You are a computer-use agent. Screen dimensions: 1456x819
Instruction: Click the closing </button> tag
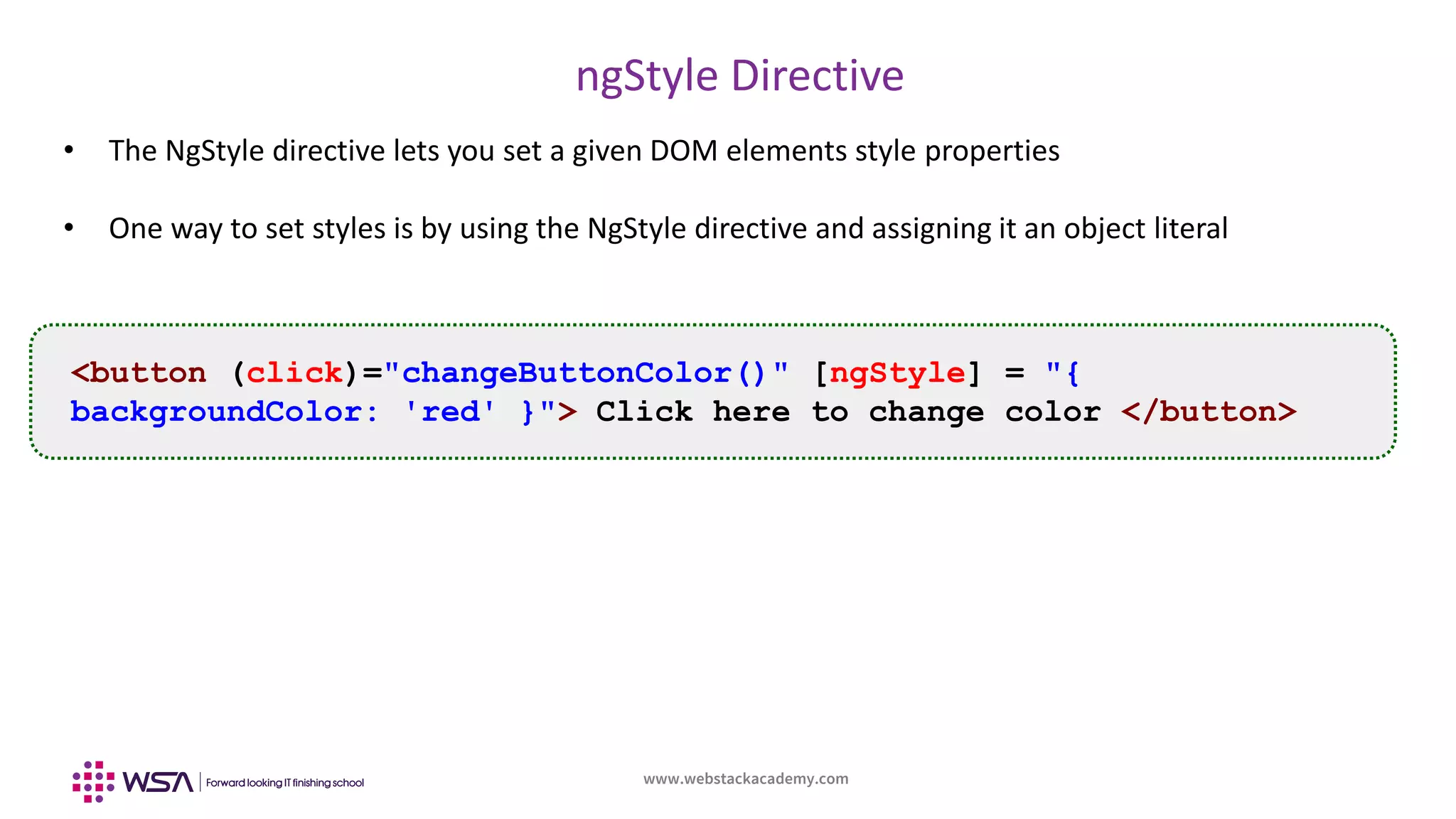(1209, 412)
